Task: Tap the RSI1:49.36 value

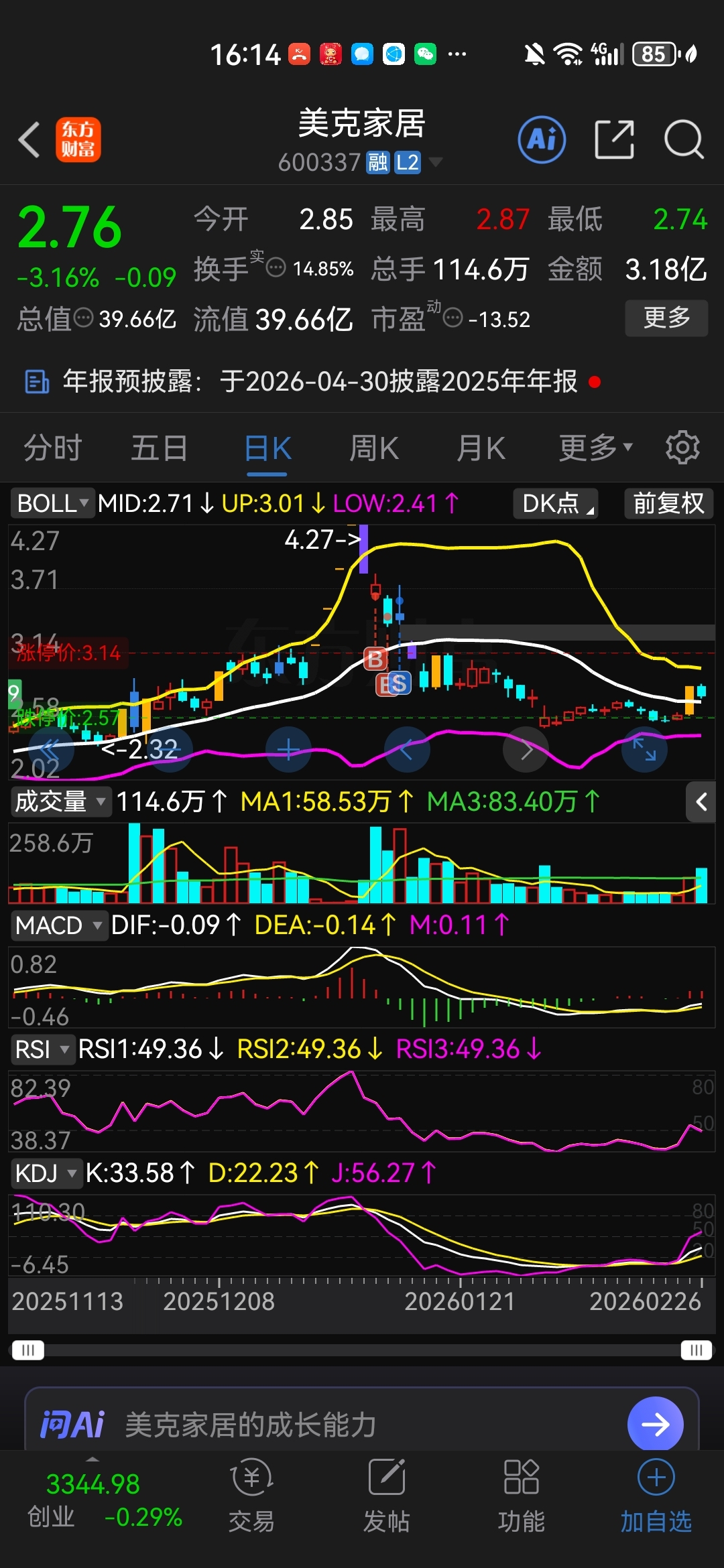Action: point(152,1049)
